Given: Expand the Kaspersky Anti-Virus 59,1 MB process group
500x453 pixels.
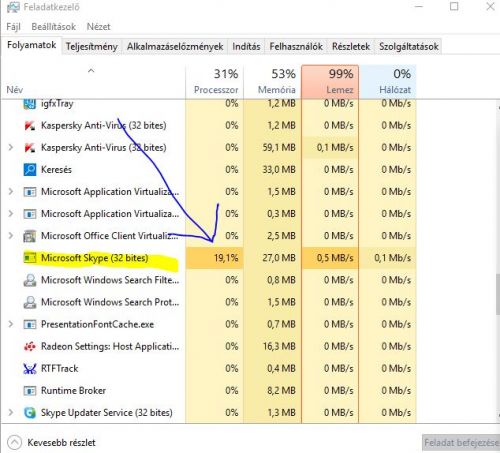Looking at the screenshot, I should [11, 147].
